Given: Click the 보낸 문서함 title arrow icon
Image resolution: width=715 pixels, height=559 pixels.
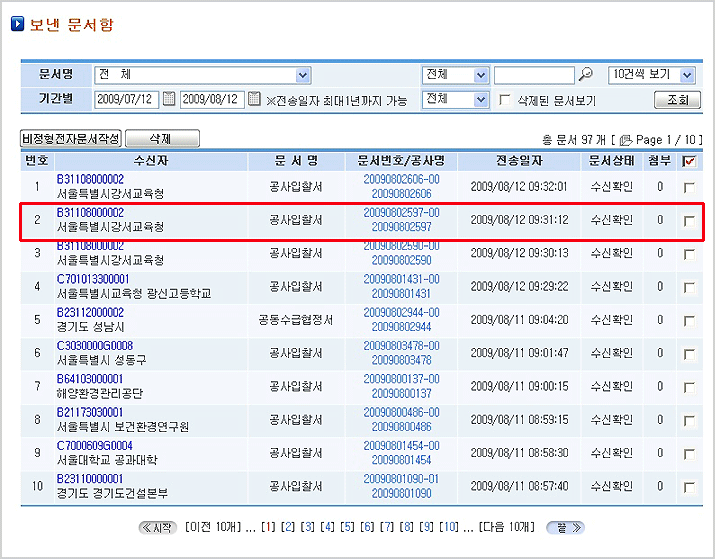Looking at the screenshot, I should click(17, 24).
